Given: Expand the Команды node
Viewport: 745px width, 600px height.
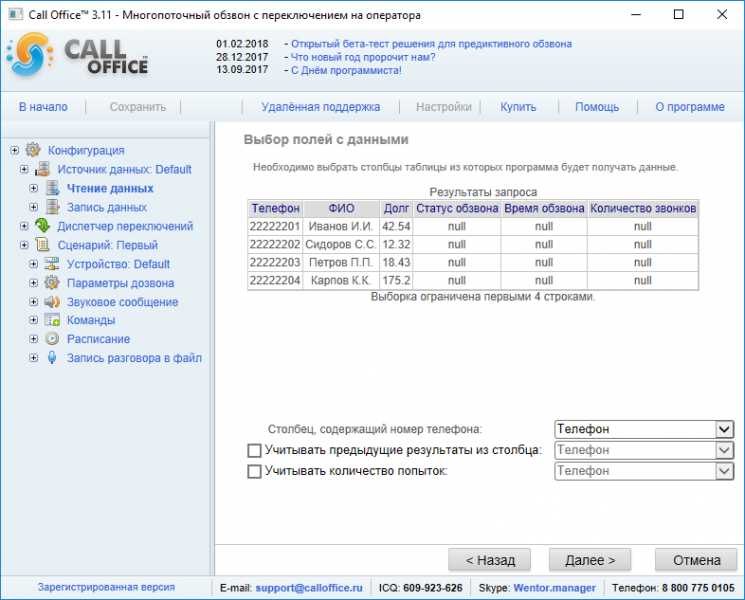Looking at the screenshot, I should click(x=34, y=320).
